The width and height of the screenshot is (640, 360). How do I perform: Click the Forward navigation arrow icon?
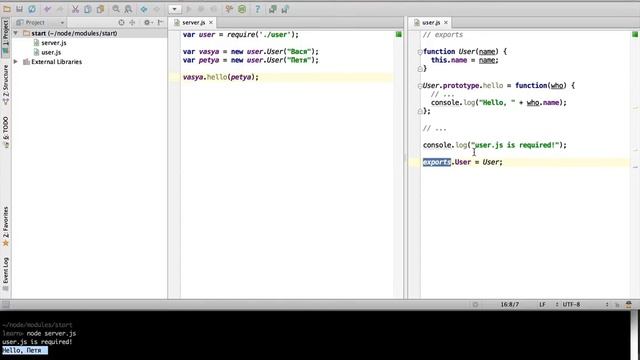point(156,9)
